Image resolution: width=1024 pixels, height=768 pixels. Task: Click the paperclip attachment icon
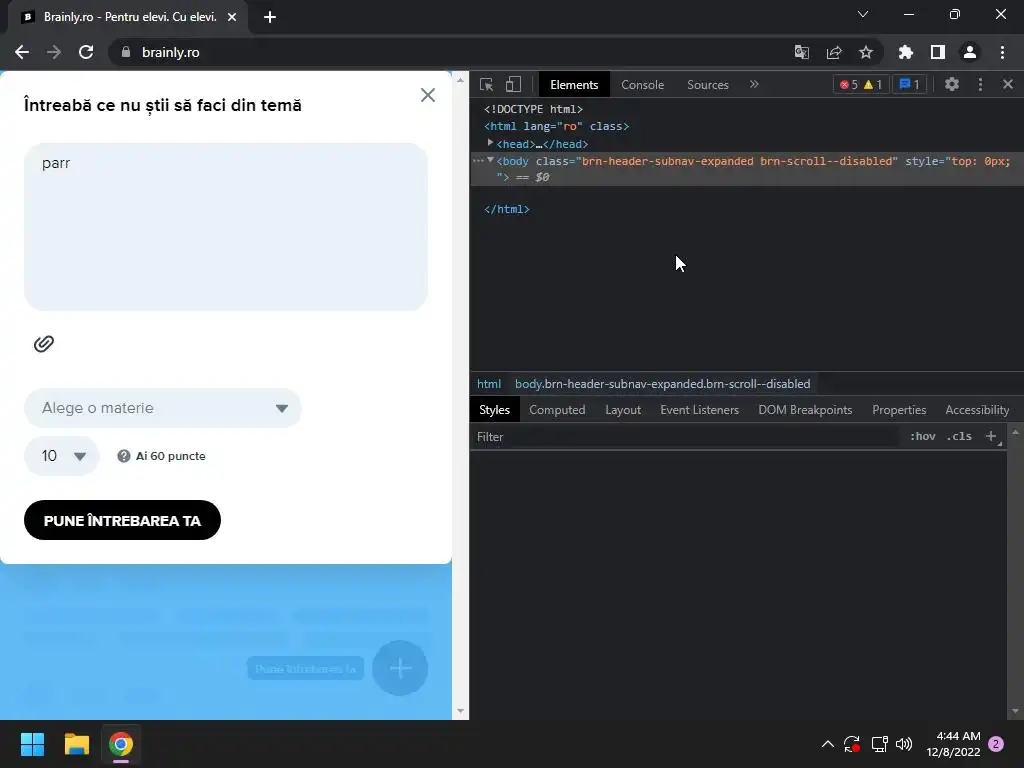coord(44,344)
